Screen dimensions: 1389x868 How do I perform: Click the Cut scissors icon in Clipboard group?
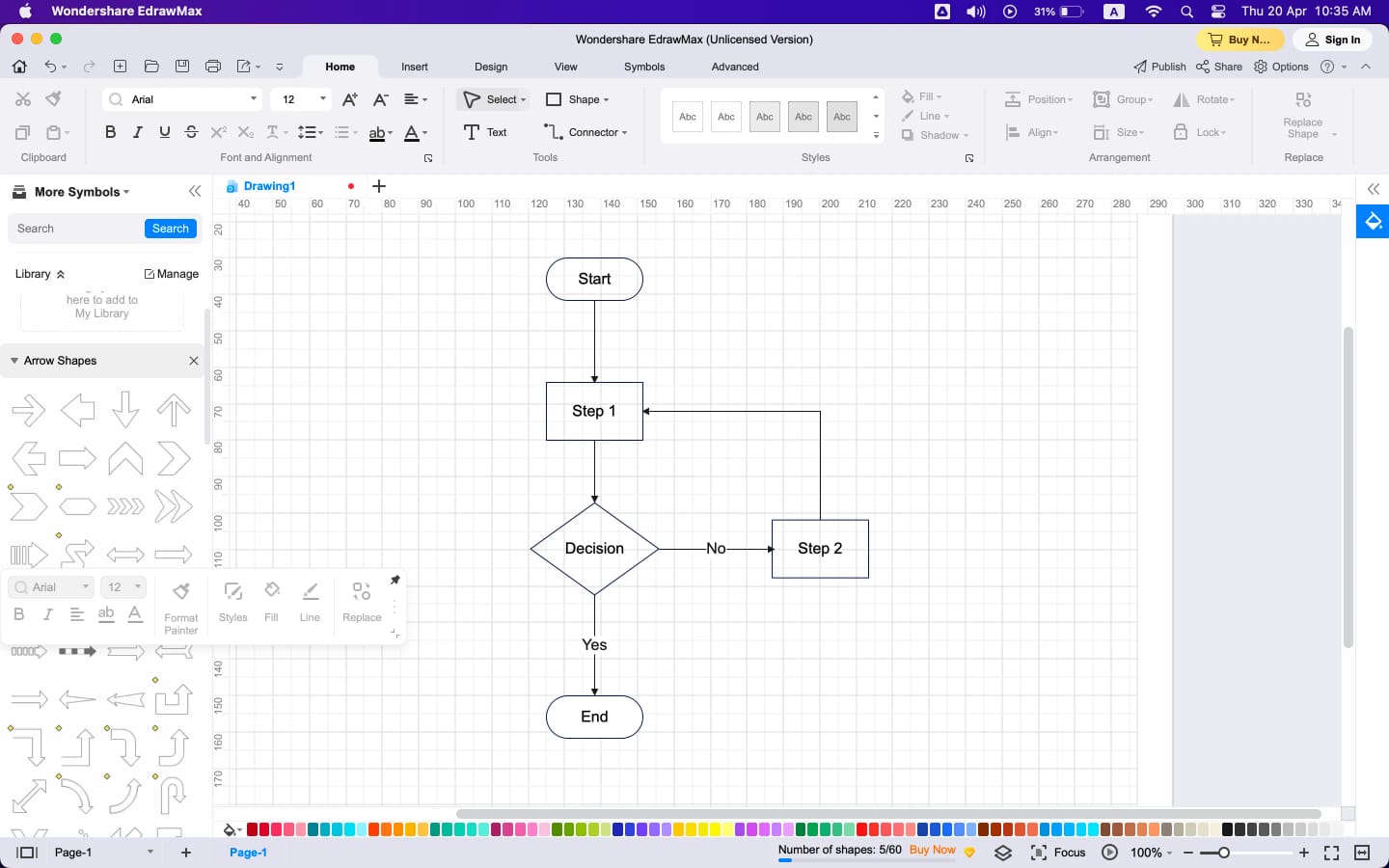click(x=23, y=98)
